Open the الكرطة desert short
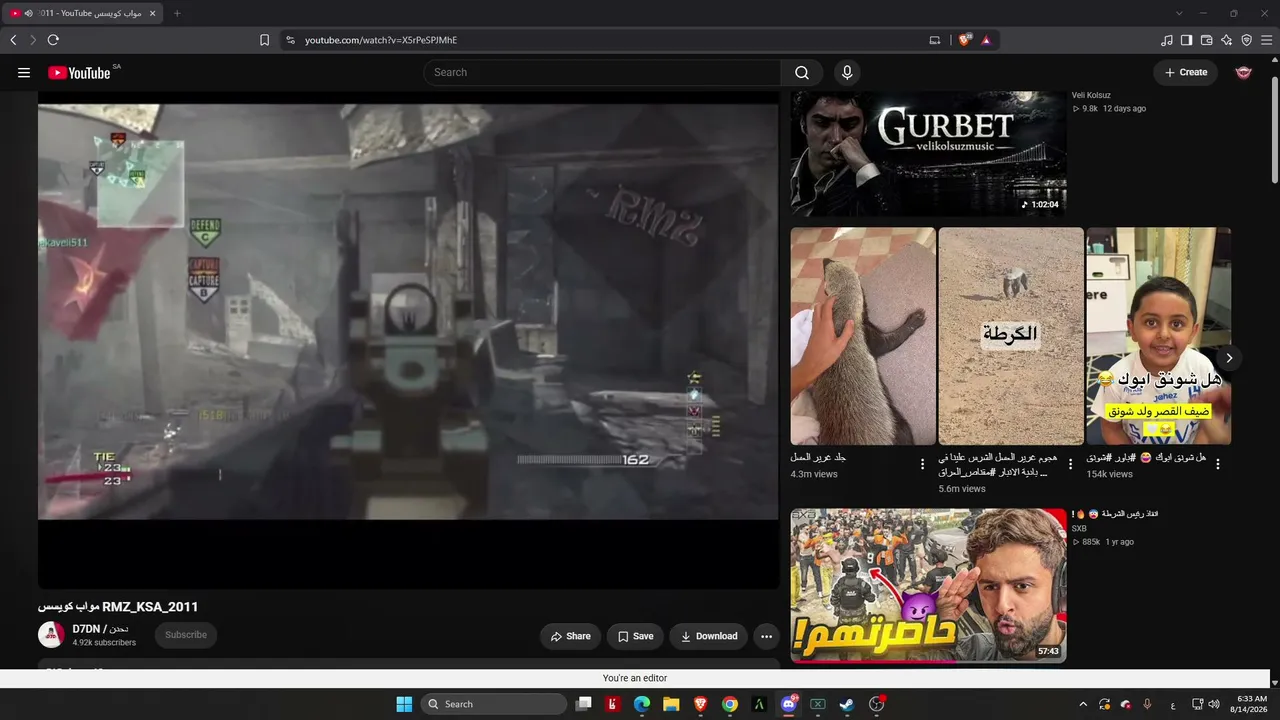1280x720 pixels. (x=1011, y=336)
